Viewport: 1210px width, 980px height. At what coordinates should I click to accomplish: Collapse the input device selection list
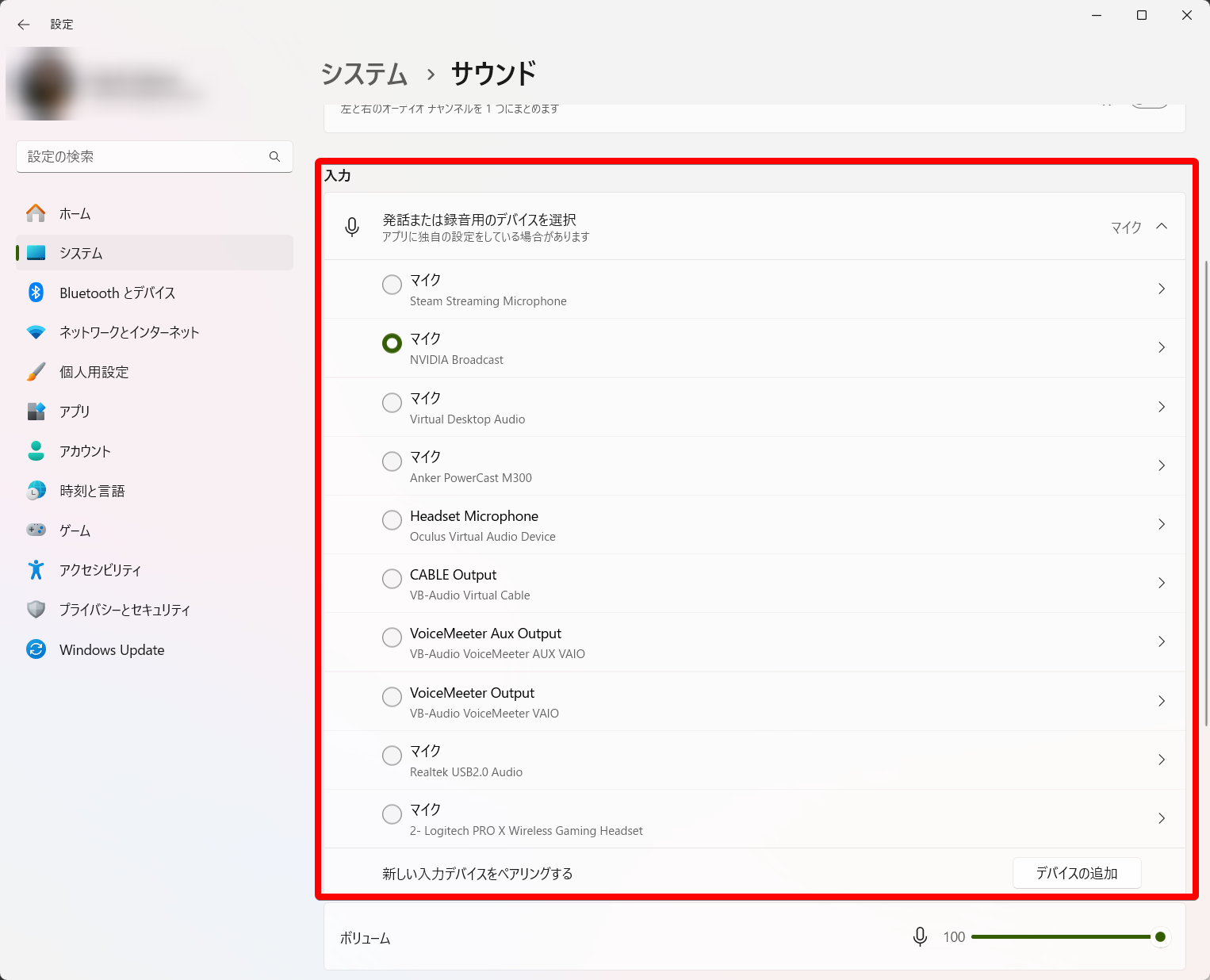[1162, 227]
